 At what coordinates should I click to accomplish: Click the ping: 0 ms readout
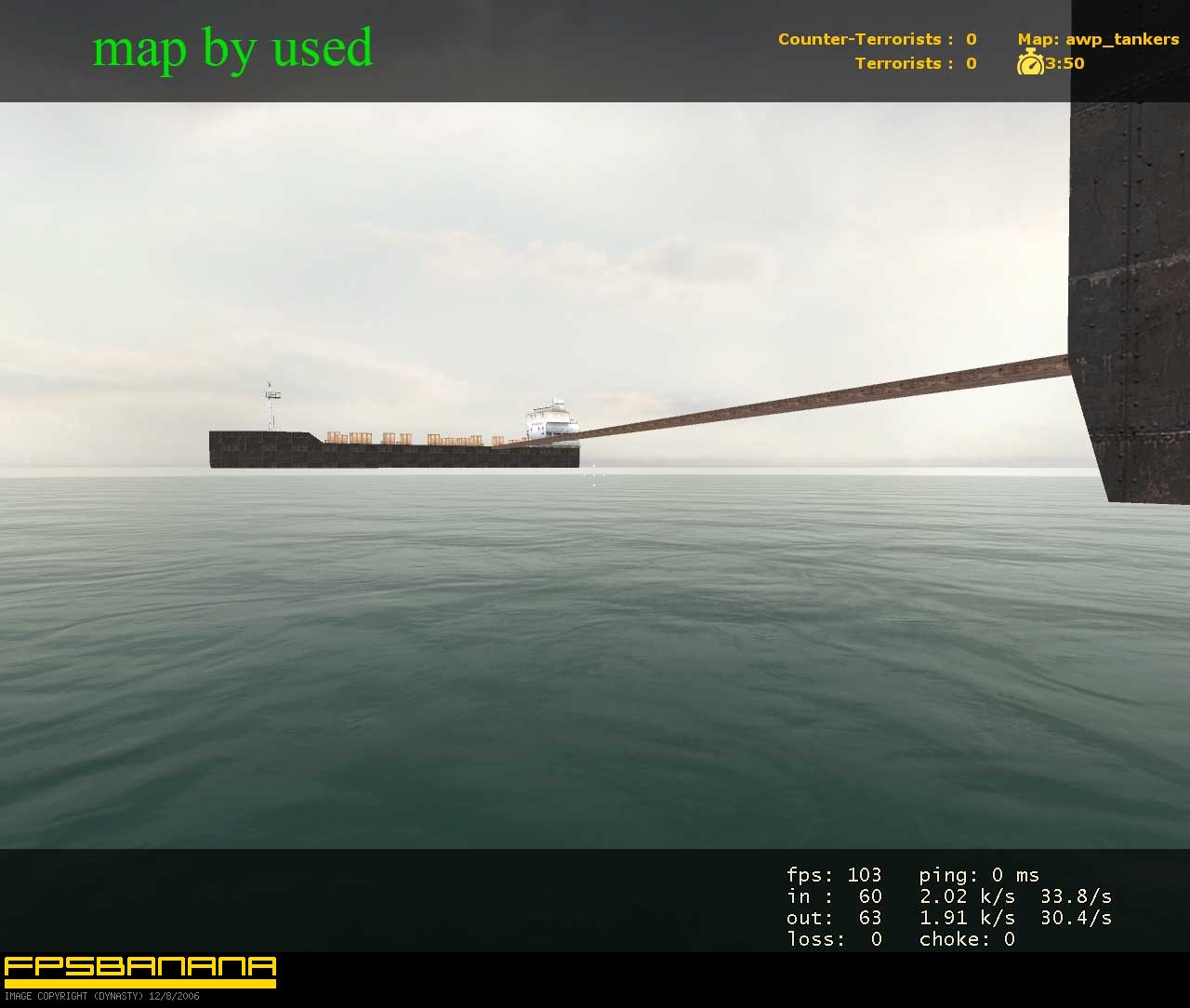(x=979, y=874)
